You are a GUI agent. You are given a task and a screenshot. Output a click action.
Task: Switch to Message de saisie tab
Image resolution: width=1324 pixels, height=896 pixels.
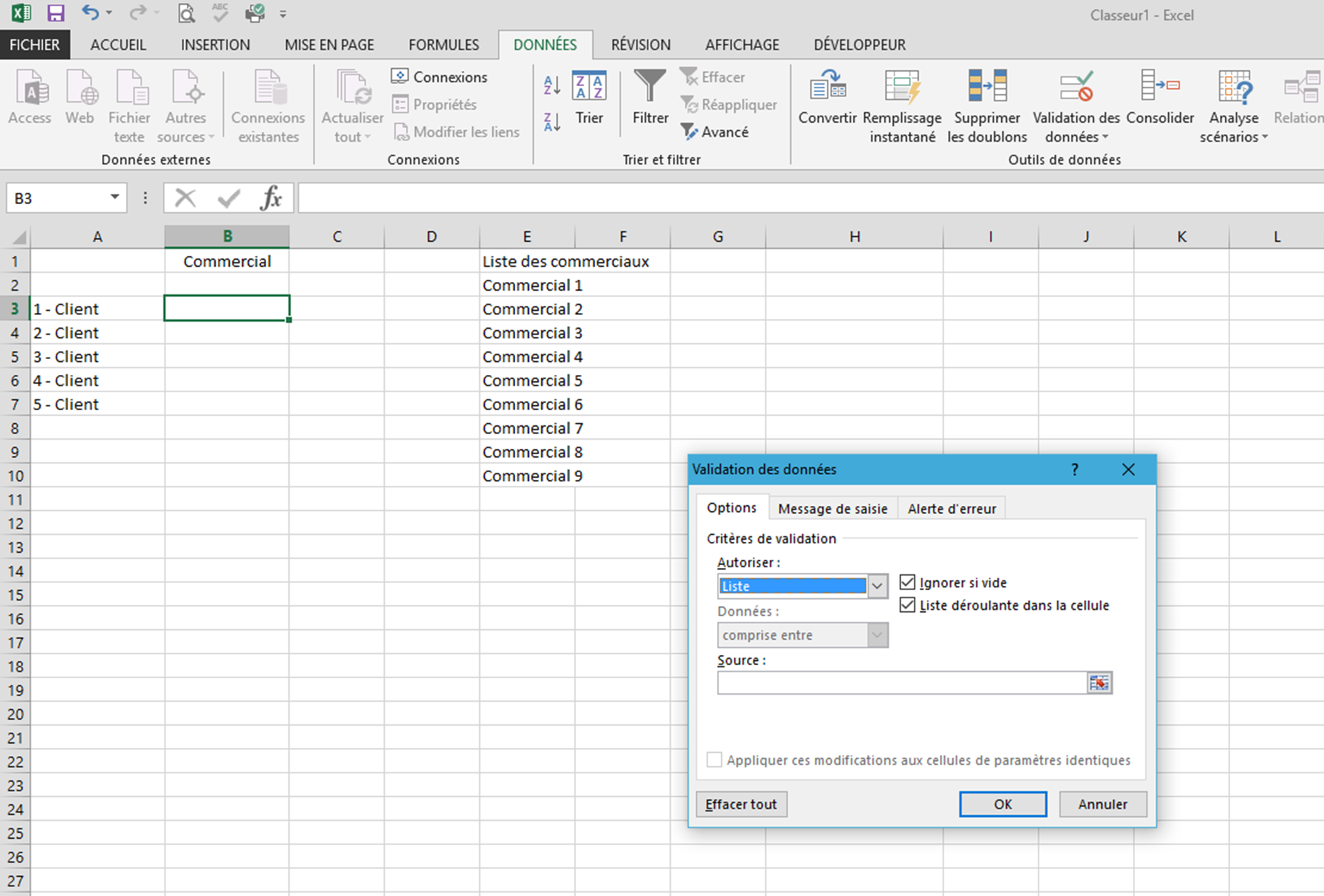pos(832,509)
